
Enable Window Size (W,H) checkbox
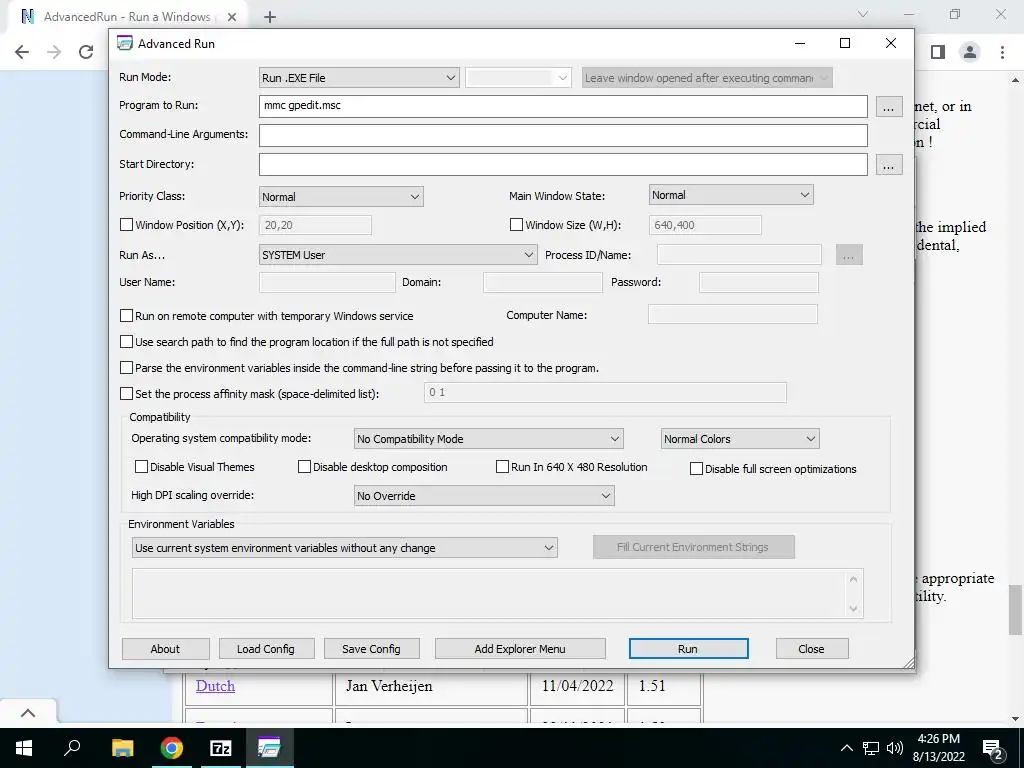517,225
